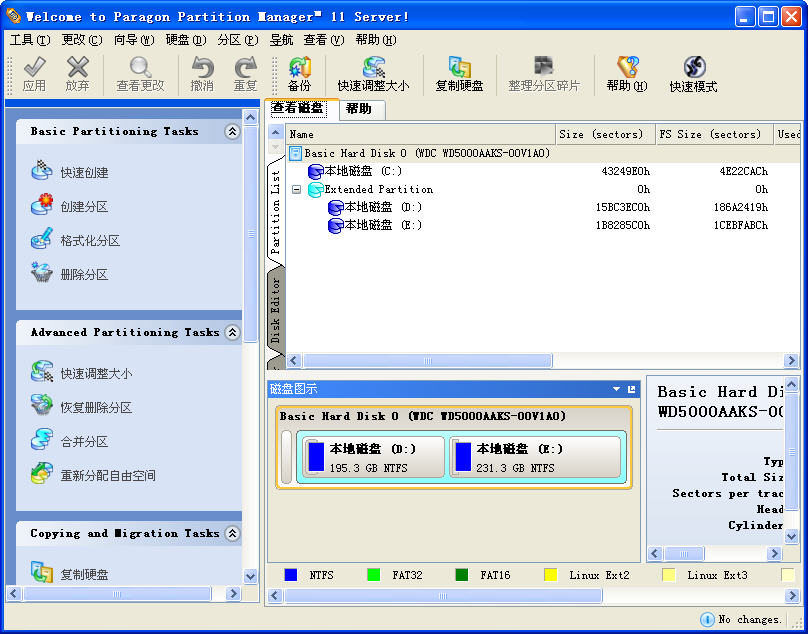Screen dimensions: 808x634
Task: Click 重新分配自由空间 task link
Action: [107, 476]
